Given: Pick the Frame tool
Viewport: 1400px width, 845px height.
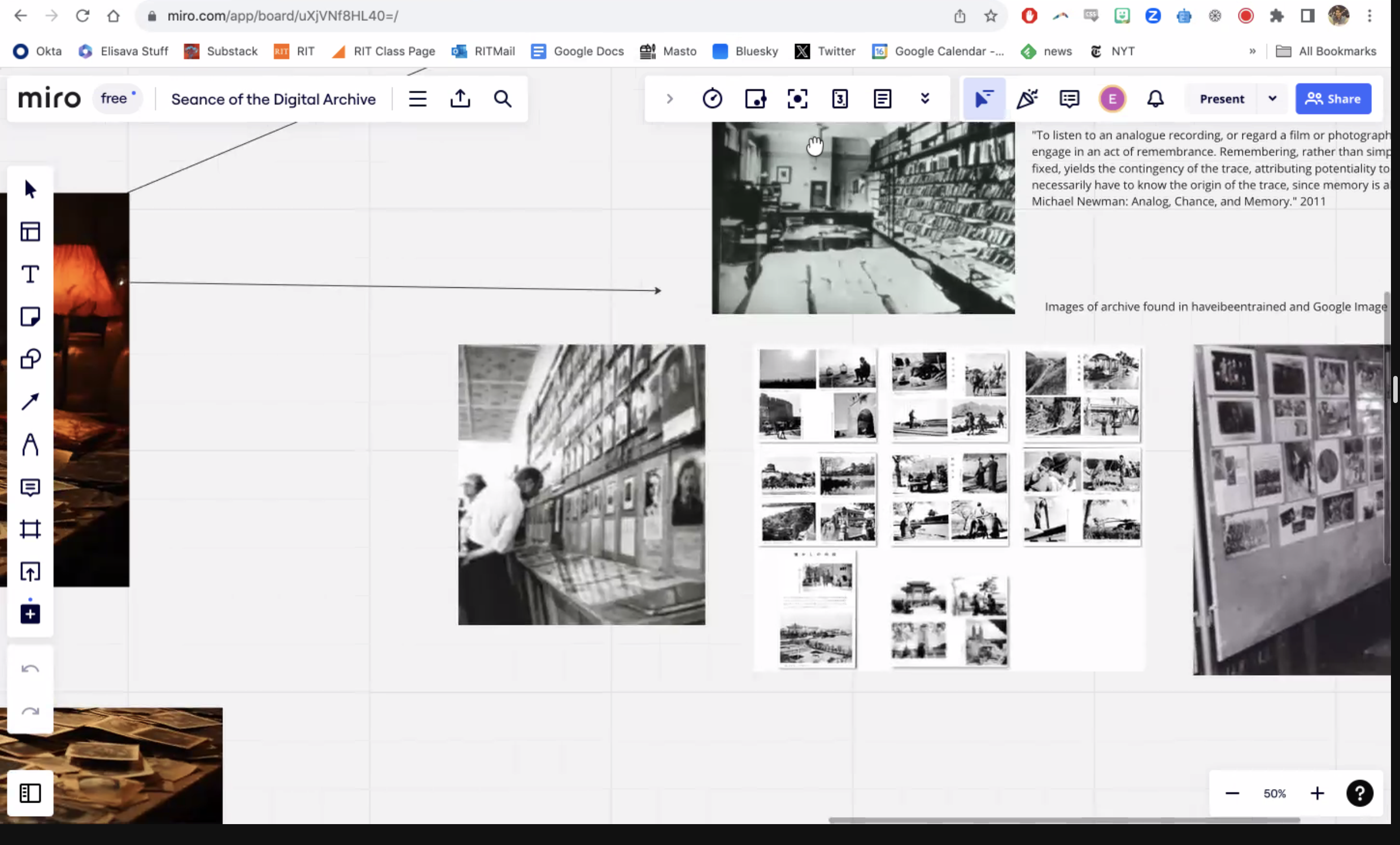Looking at the screenshot, I should (x=30, y=529).
